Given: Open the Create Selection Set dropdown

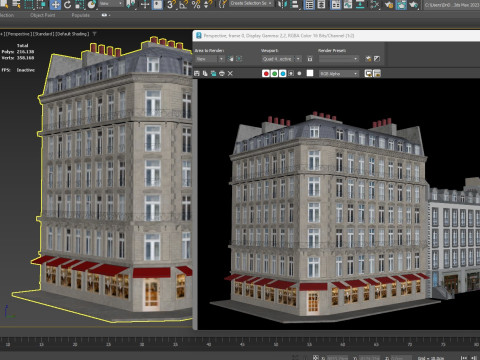Looking at the screenshot, I should (252, 4).
